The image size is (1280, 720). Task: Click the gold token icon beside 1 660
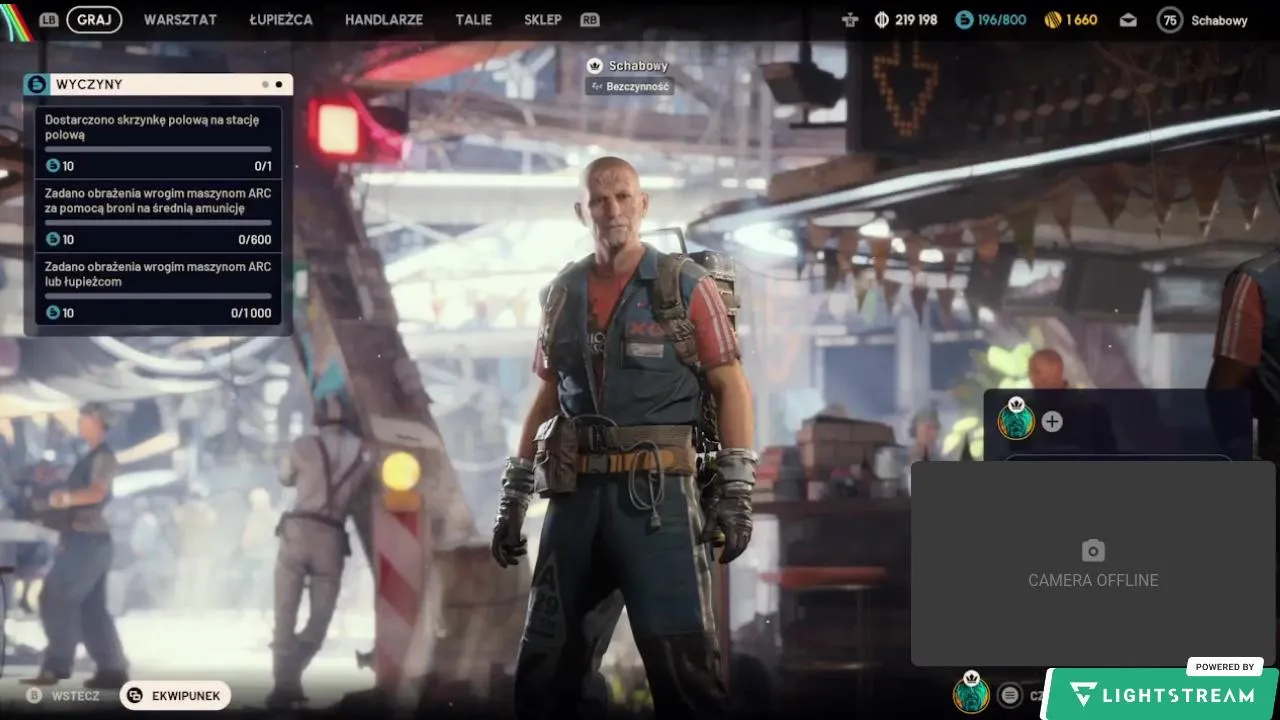click(1052, 20)
